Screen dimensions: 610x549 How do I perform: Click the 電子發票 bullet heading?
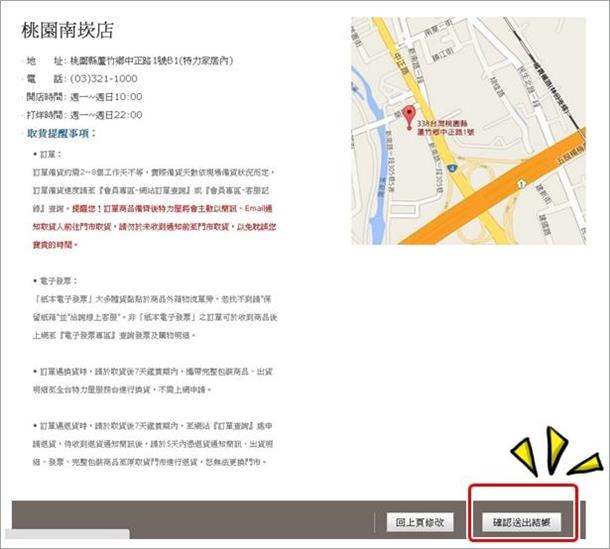click(x=58, y=281)
